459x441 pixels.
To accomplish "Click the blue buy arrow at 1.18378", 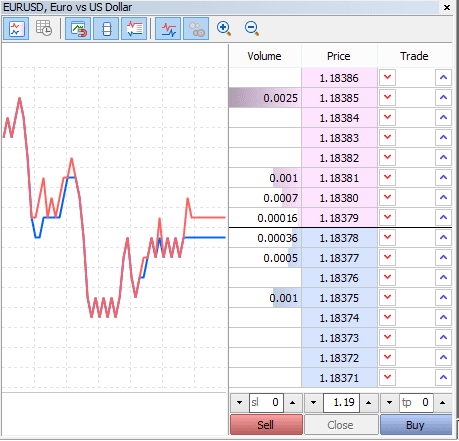I will [x=443, y=237].
